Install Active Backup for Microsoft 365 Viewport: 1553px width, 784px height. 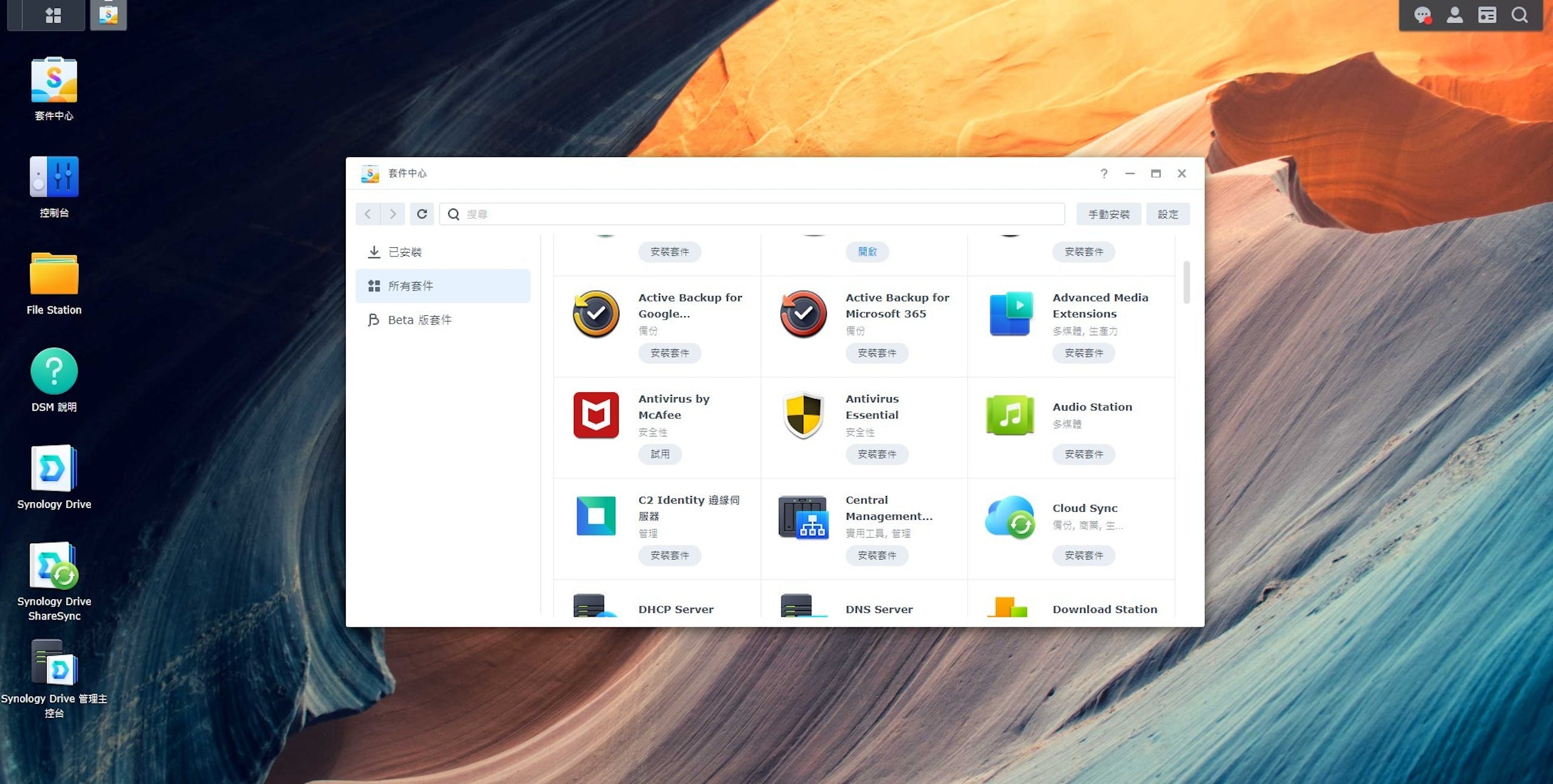coord(877,353)
